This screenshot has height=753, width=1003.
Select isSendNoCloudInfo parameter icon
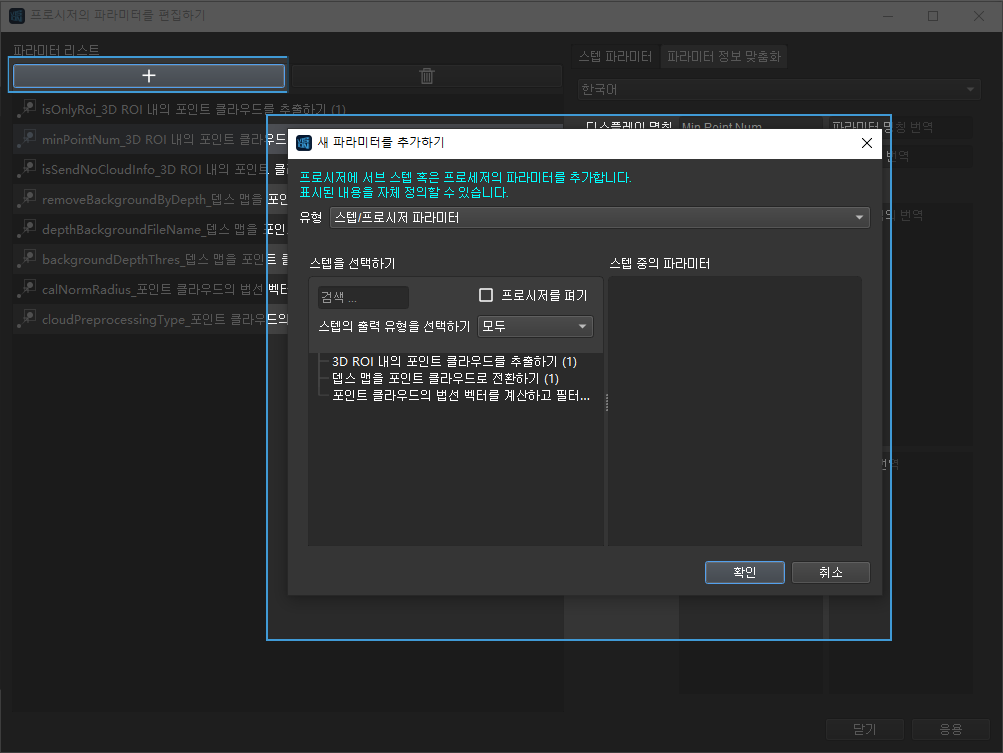pos(28,168)
